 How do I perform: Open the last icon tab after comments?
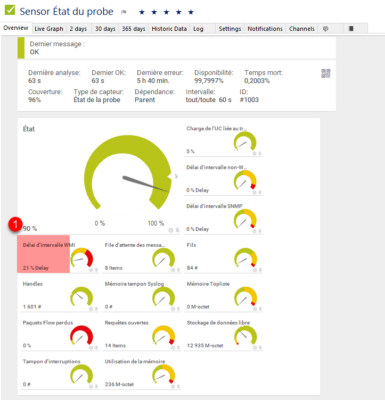tap(351, 29)
